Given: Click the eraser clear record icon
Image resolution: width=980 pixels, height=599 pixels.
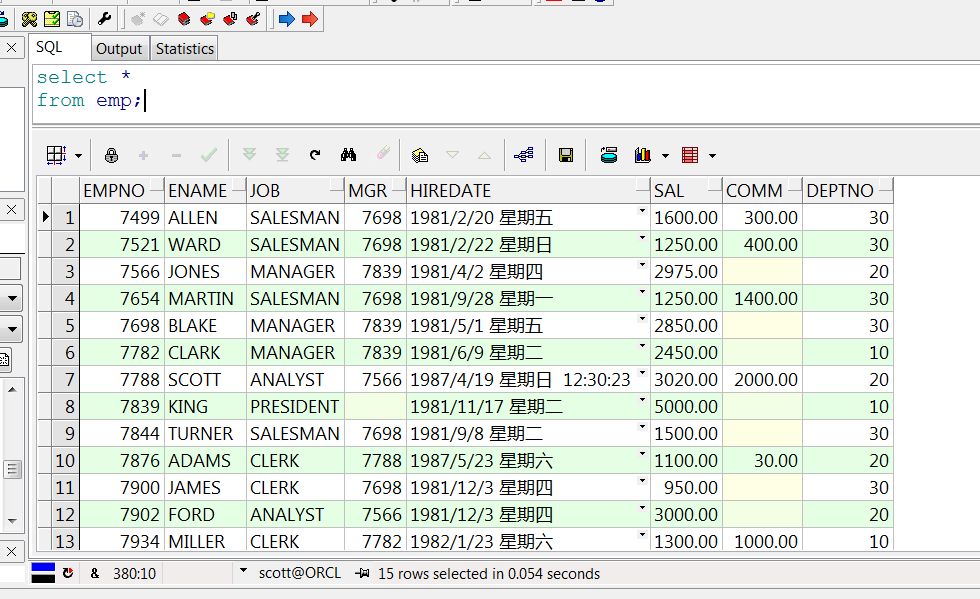Looking at the screenshot, I should 383,153.
